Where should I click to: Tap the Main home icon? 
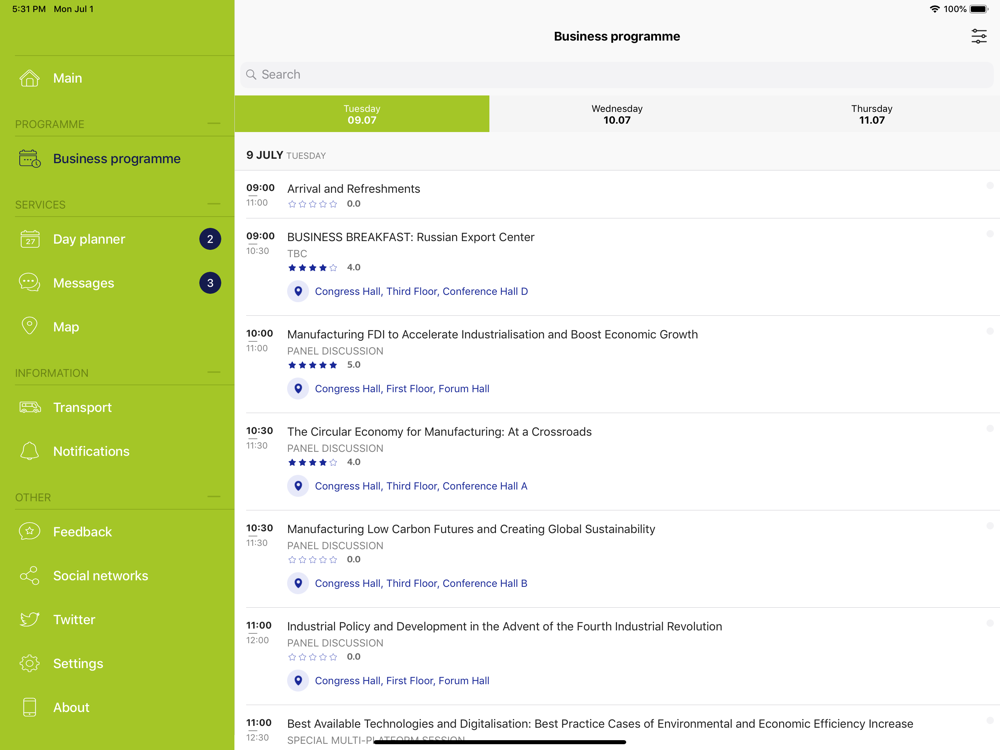click(x=30, y=78)
